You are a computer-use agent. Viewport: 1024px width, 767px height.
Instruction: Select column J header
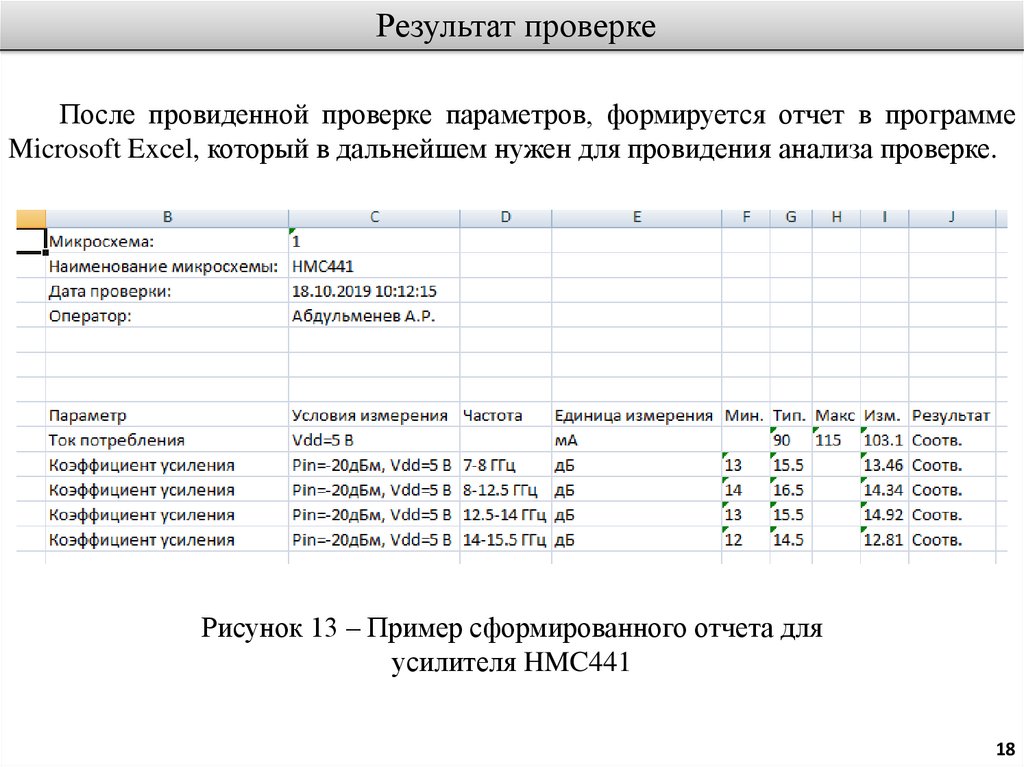(x=952, y=217)
